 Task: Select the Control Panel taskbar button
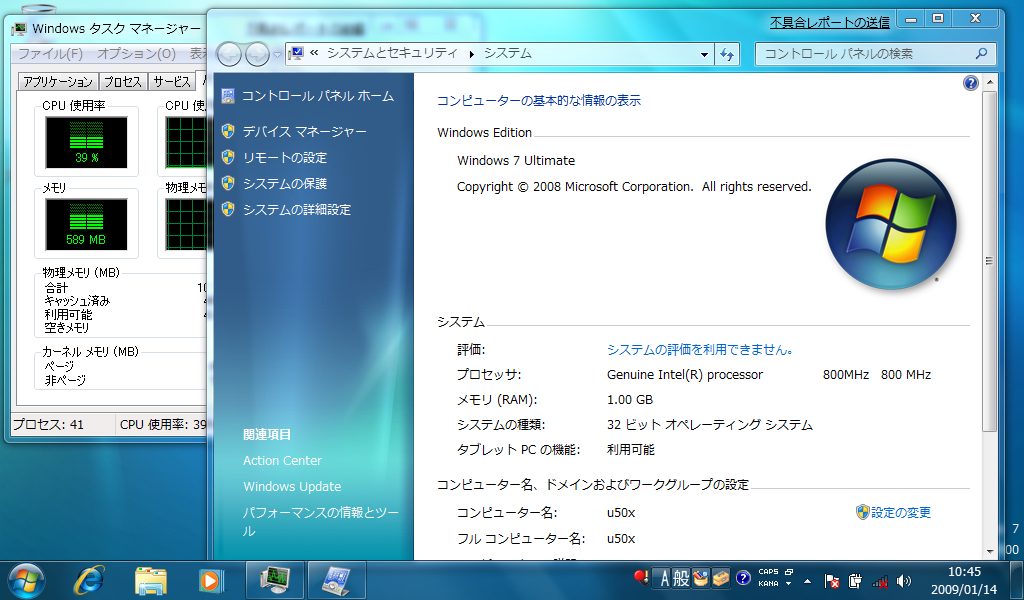point(336,580)
